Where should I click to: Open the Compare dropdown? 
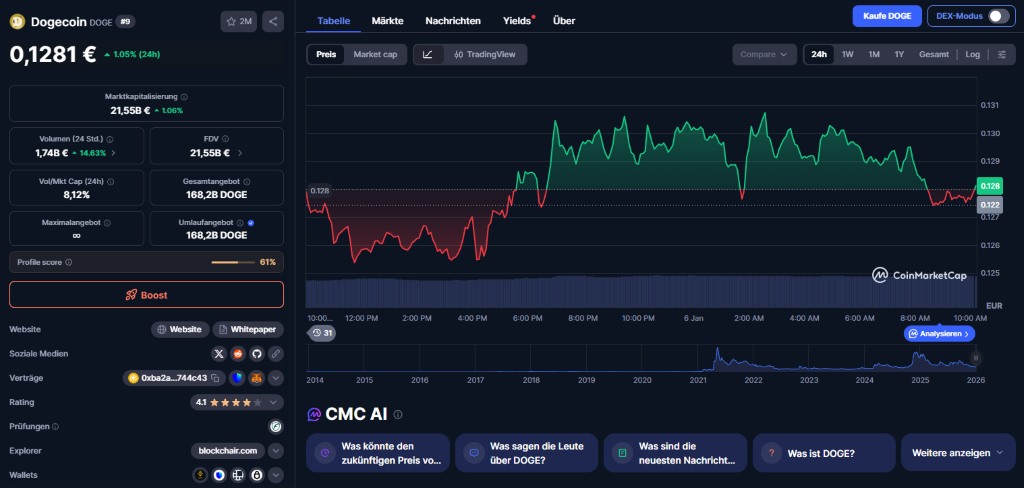(x=764, y=55)
